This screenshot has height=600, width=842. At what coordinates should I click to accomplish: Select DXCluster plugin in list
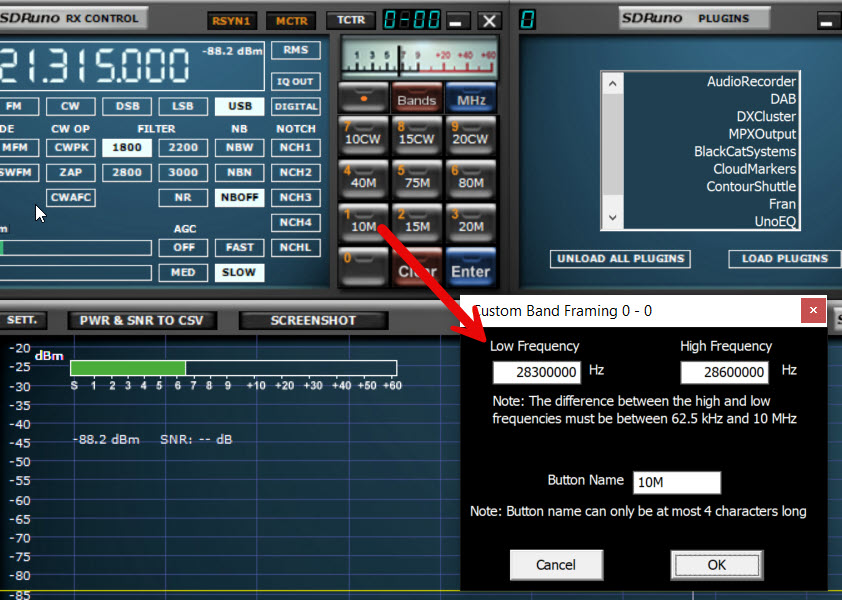[766, 117]
